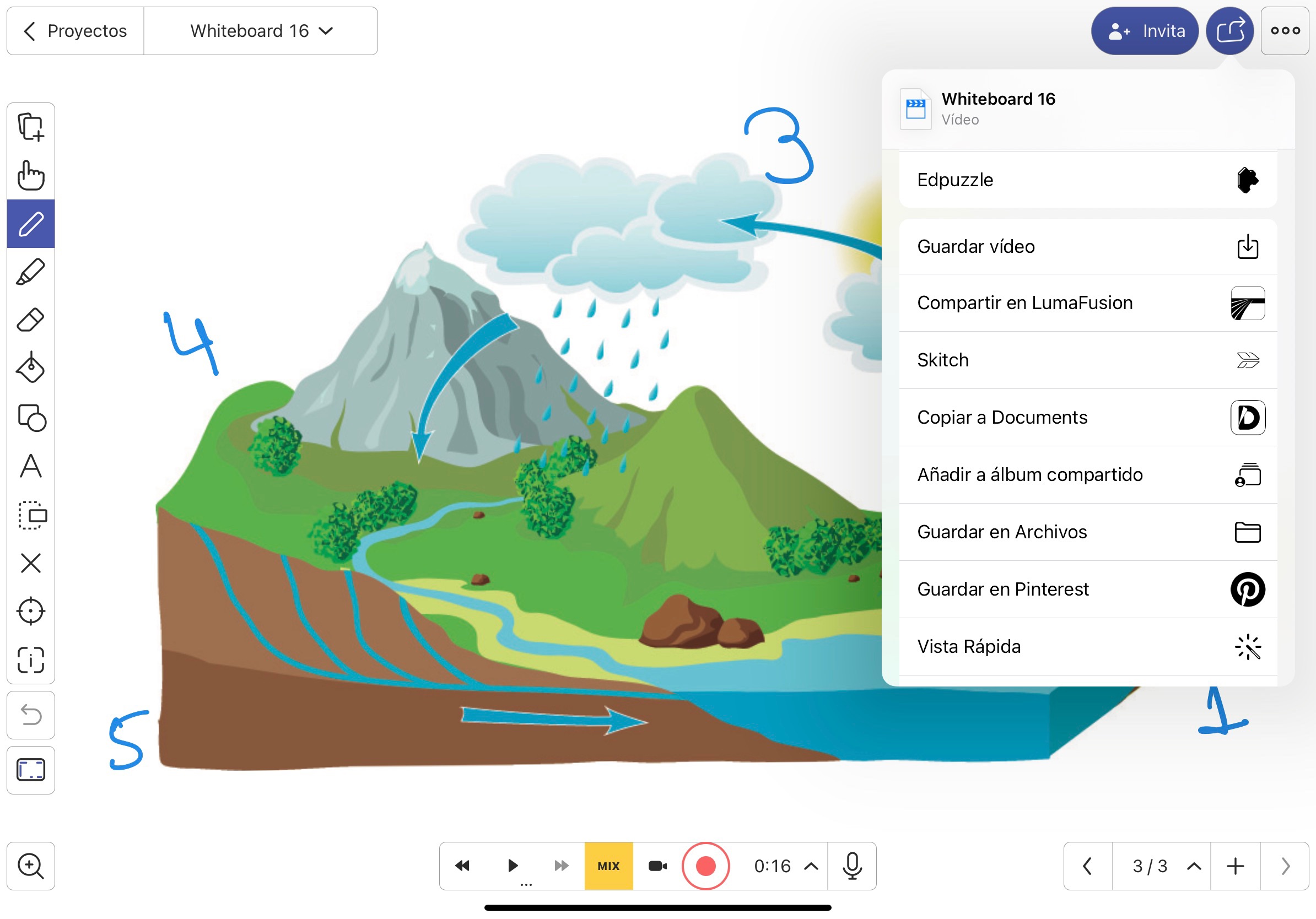Start recording with the red record button
The image size is (1316, 919).
[705, 866]
